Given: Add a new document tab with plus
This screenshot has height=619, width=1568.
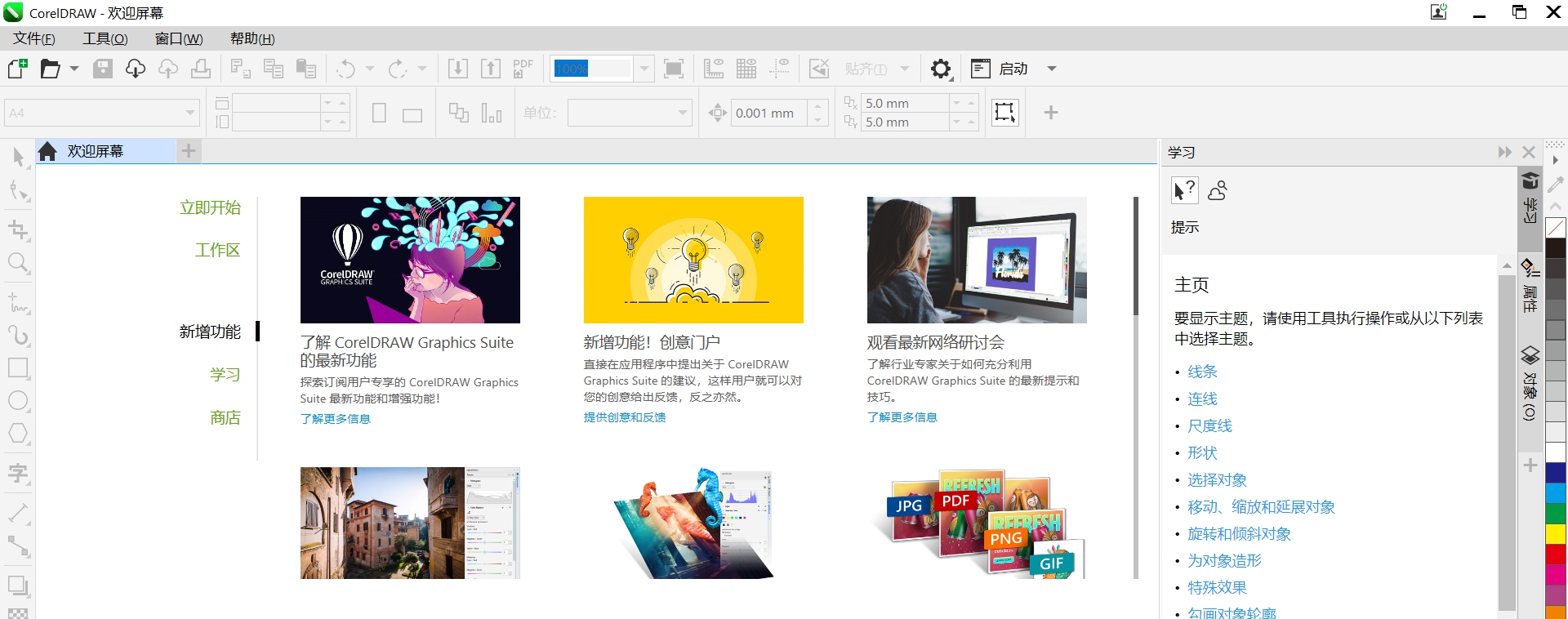Looking at the screenshot, I should pos(189,151).
